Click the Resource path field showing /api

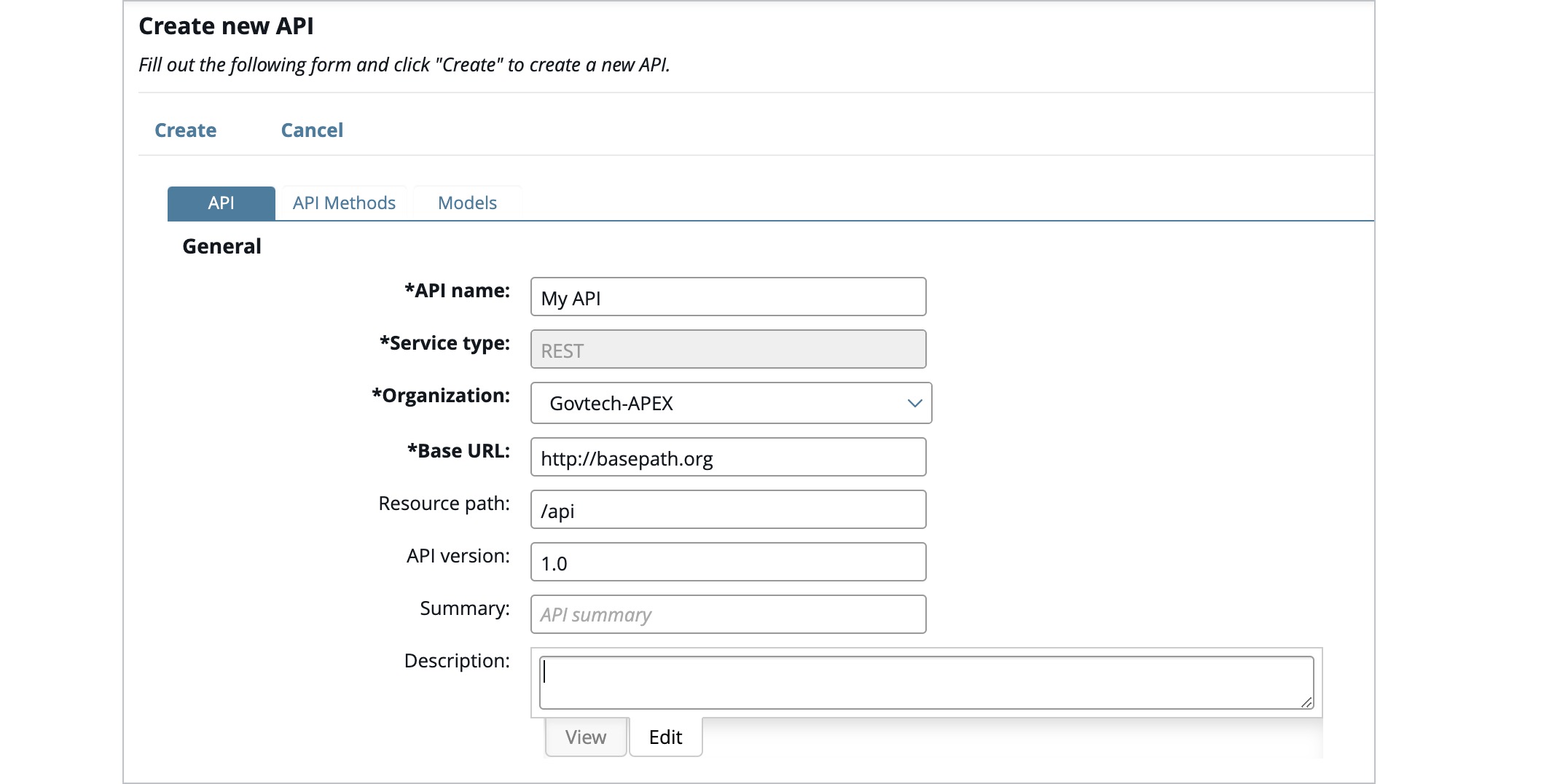pos(727,509)
